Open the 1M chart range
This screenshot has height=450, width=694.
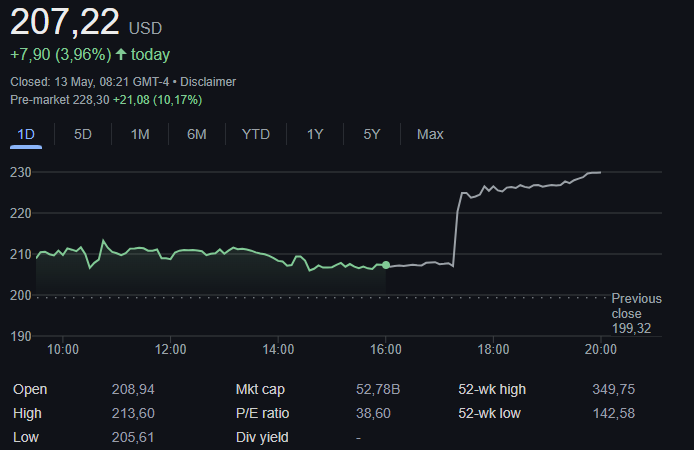point(140,134)
